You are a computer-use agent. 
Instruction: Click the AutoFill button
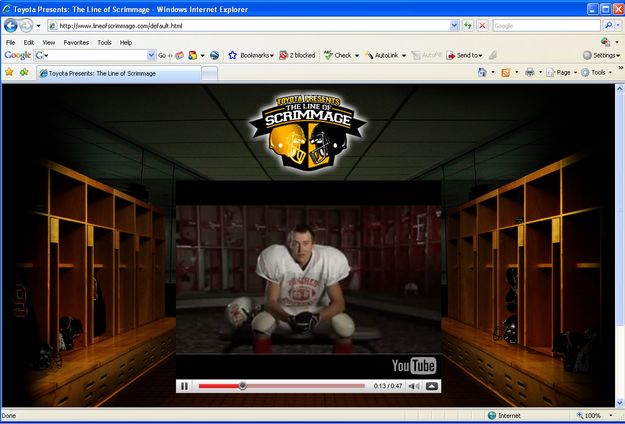(426, 55)
